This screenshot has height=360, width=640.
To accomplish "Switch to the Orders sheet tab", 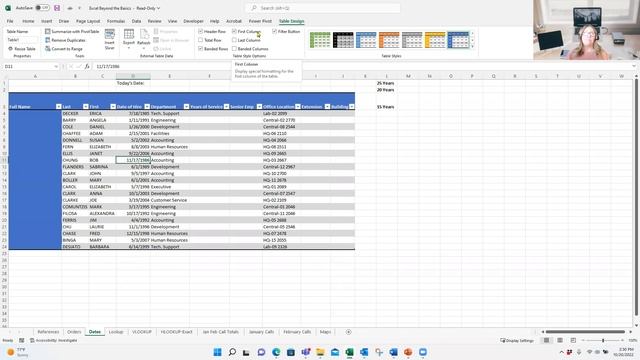I will 74,332.
